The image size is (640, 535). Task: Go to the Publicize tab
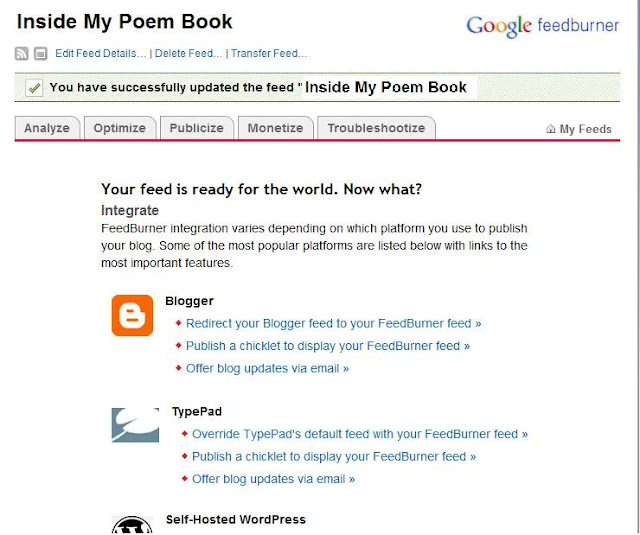coord(197,128)
